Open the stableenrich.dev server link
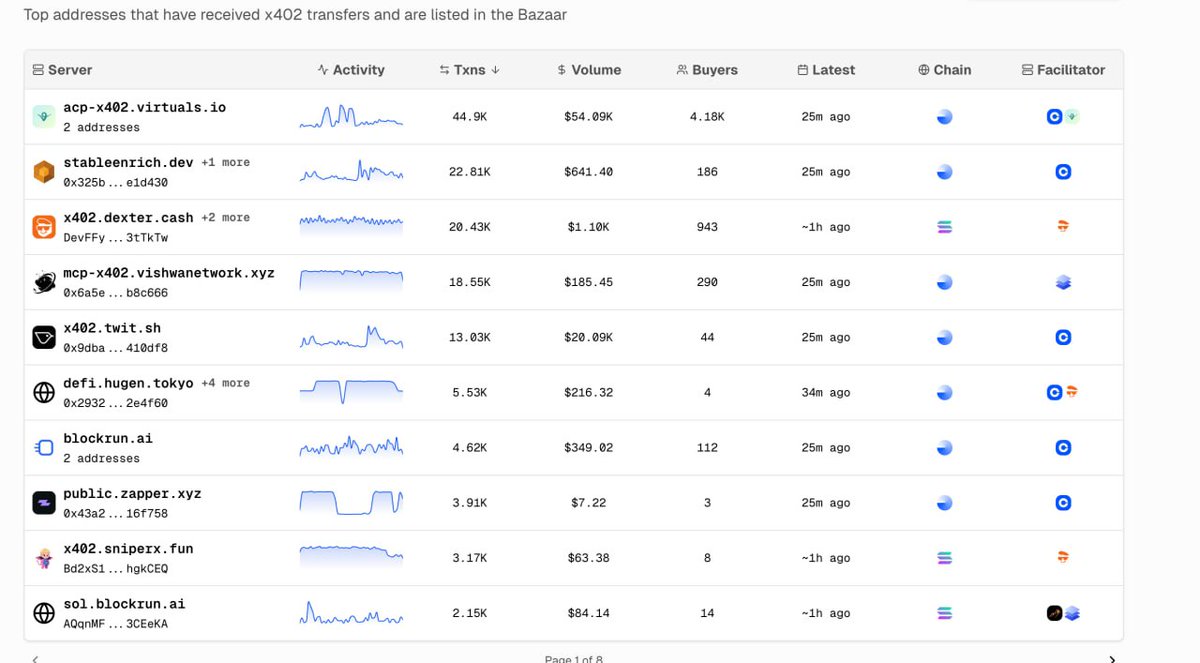 click(128, 162)
